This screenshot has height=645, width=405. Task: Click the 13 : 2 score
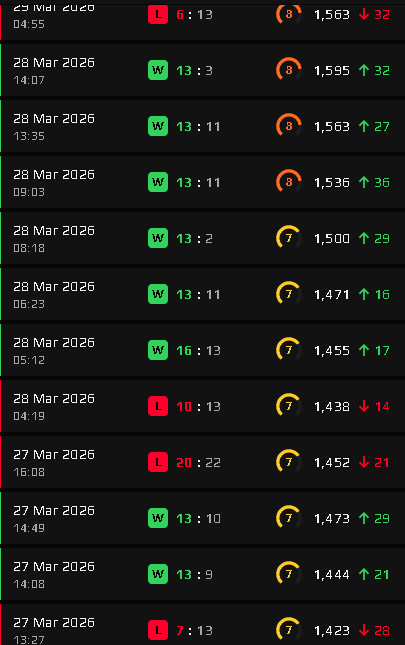tap(194, 239)
